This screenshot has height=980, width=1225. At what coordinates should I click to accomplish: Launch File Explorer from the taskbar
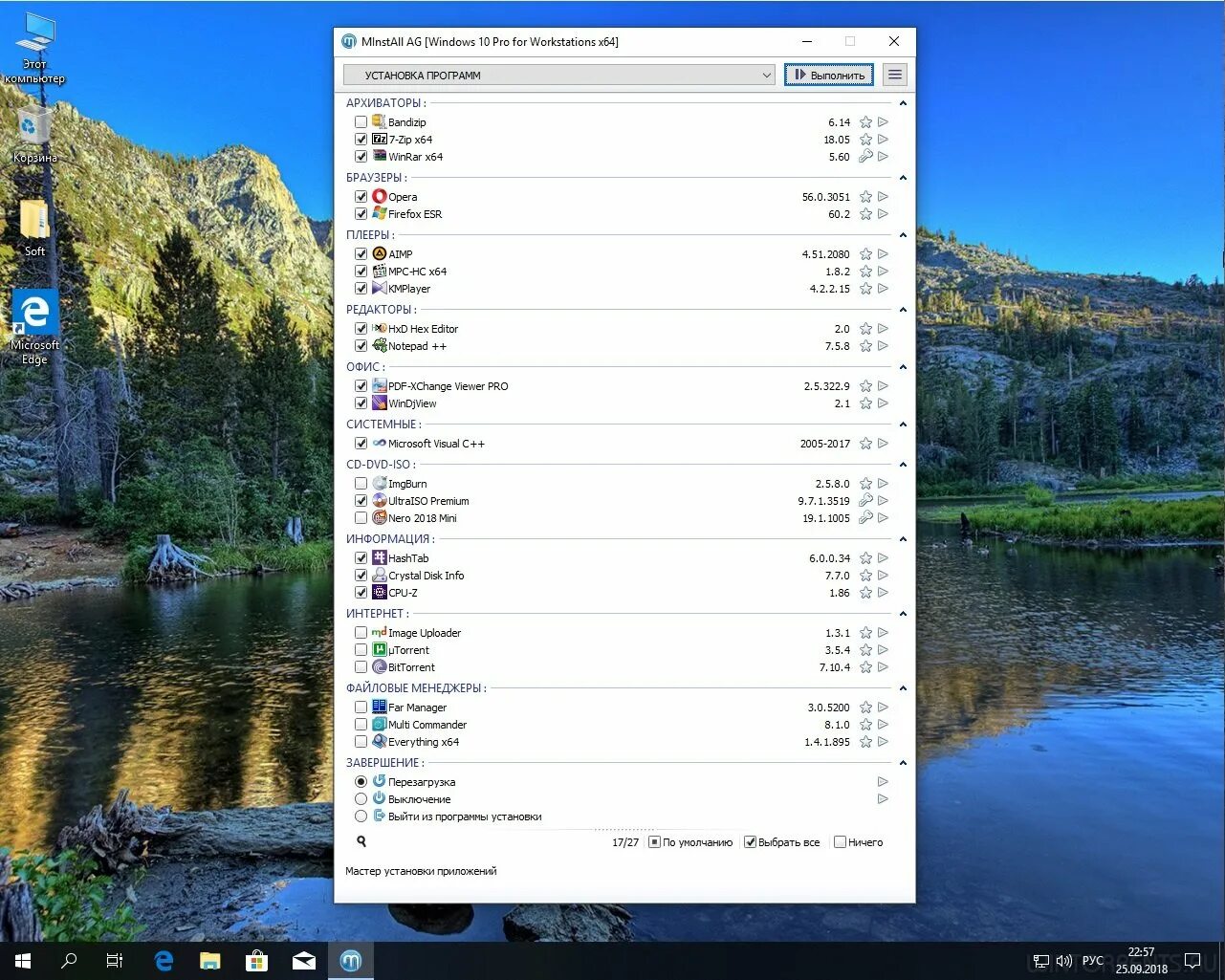[210, 961]
